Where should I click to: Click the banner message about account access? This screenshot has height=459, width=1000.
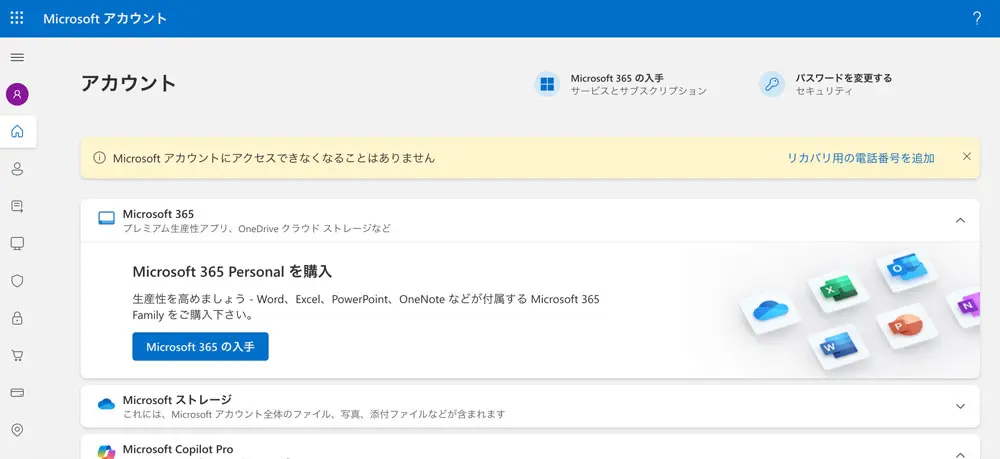(x=274, y=158)
